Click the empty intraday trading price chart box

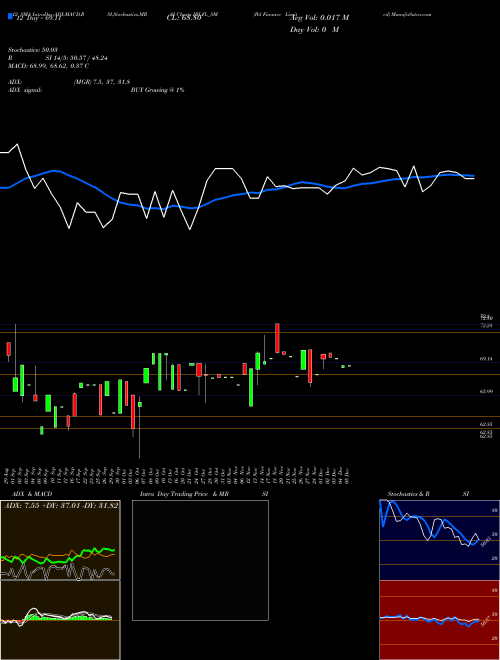click(200, 560)
